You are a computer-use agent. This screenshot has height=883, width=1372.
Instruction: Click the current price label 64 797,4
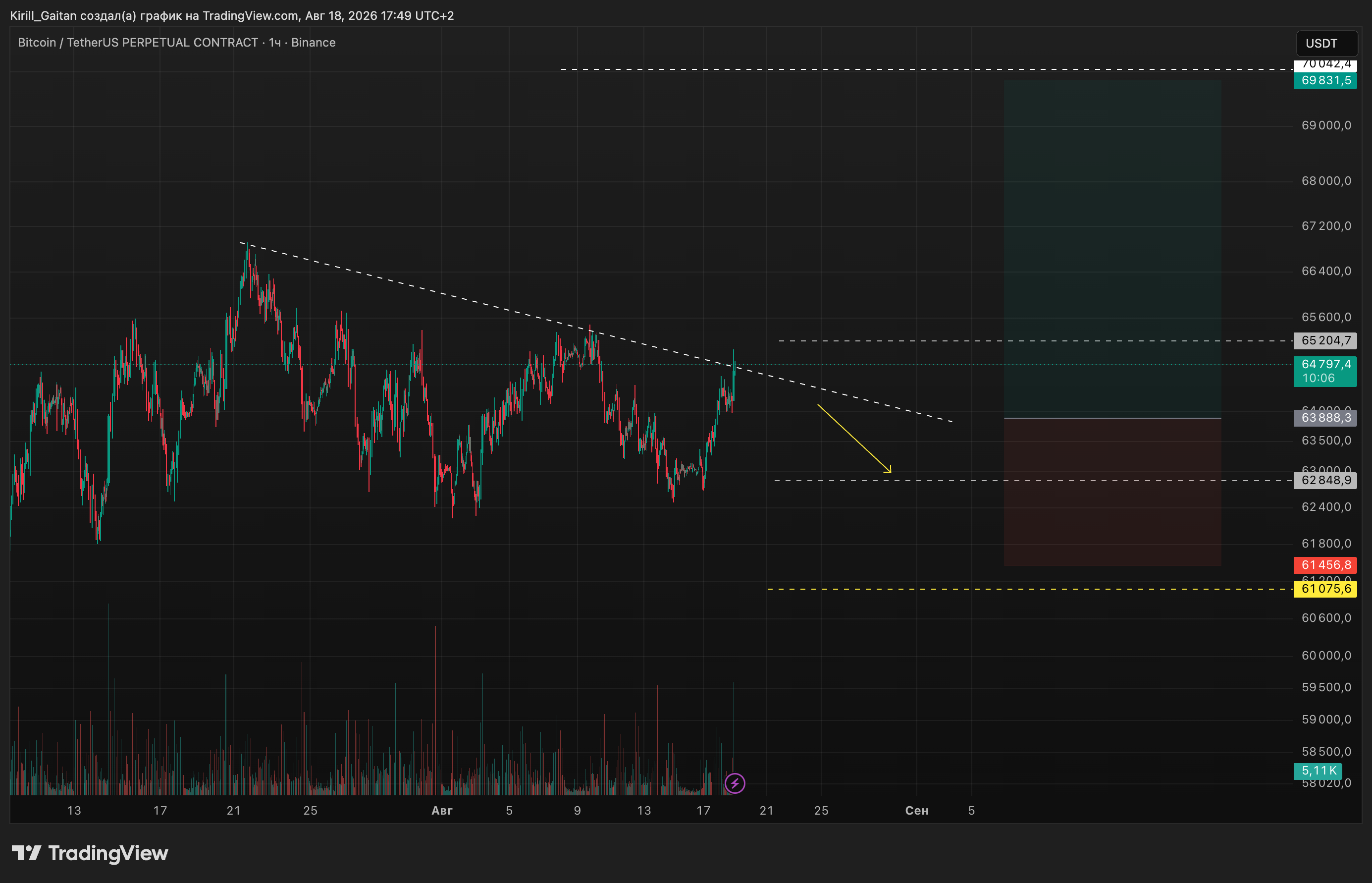[x=1325, y=364]
